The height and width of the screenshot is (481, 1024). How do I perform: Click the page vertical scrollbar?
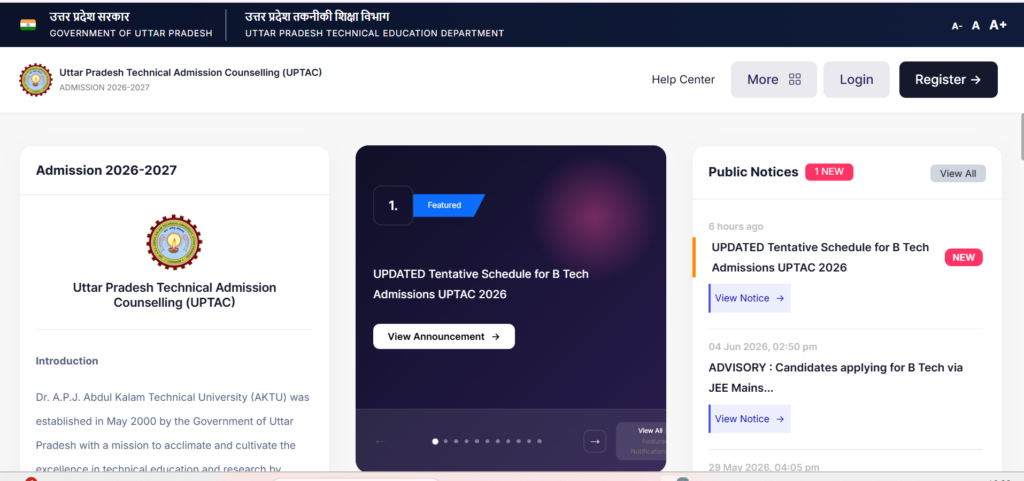pos(1021,137)
